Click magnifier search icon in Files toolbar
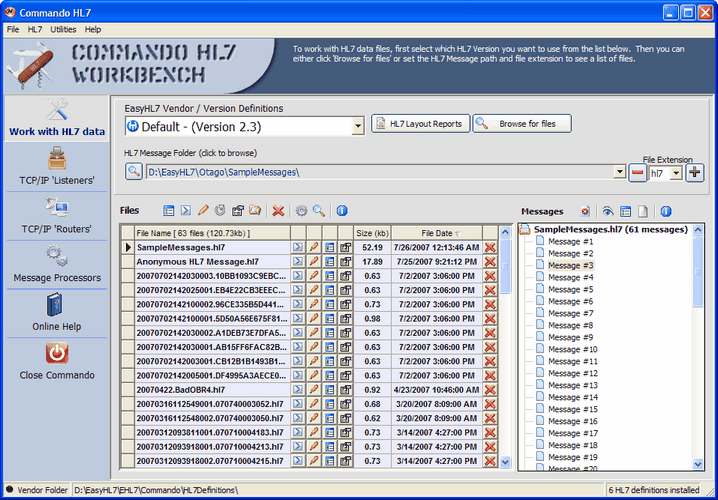Viewport: 718px width, 500px height. 319,211
